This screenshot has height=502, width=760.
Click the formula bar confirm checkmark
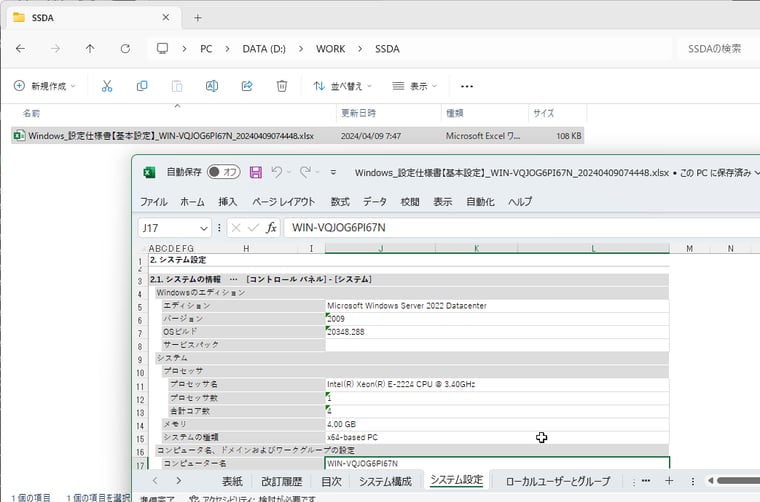[253, 228]
